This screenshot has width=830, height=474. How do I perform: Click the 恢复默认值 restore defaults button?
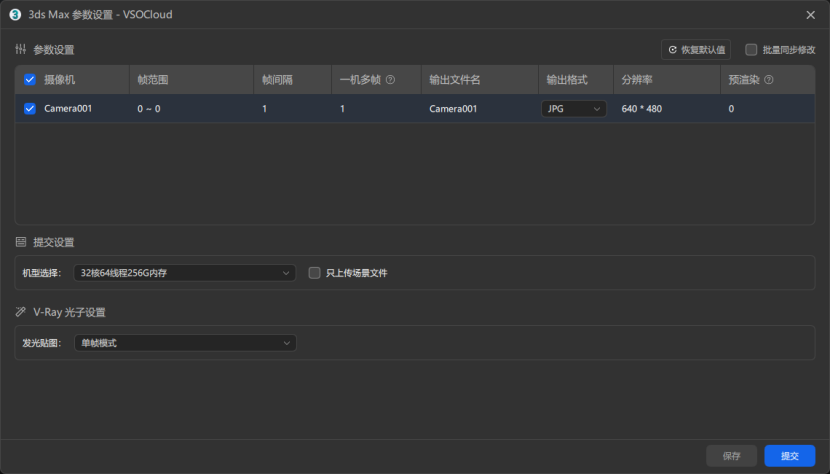click(696, 49)
